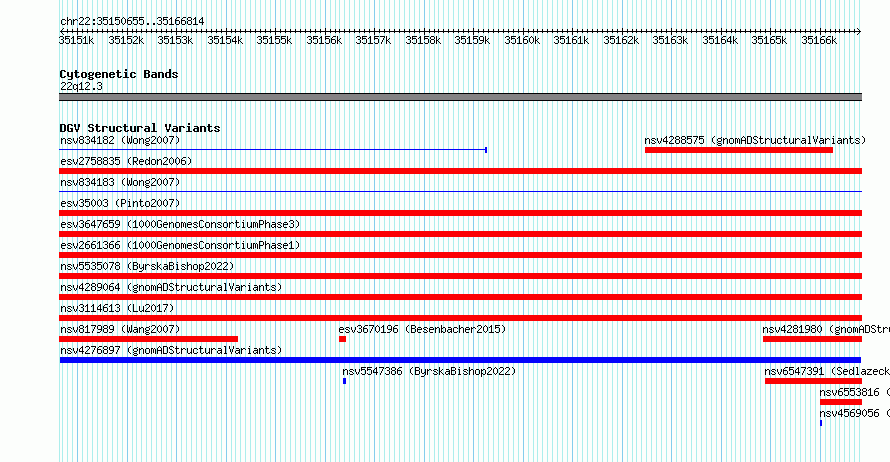Image resolution: width=890 pixels, height=462 pixels.
Task: Select the red nsv3114613 (Lu2017) bar
Action: [x=460, y=318]
